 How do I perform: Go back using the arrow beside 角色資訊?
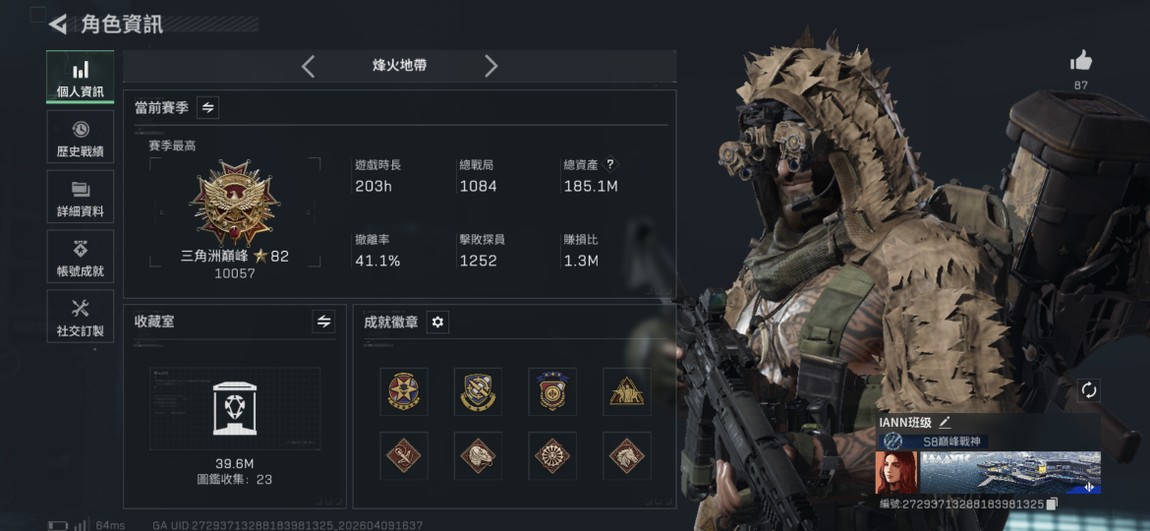(58, 24)
